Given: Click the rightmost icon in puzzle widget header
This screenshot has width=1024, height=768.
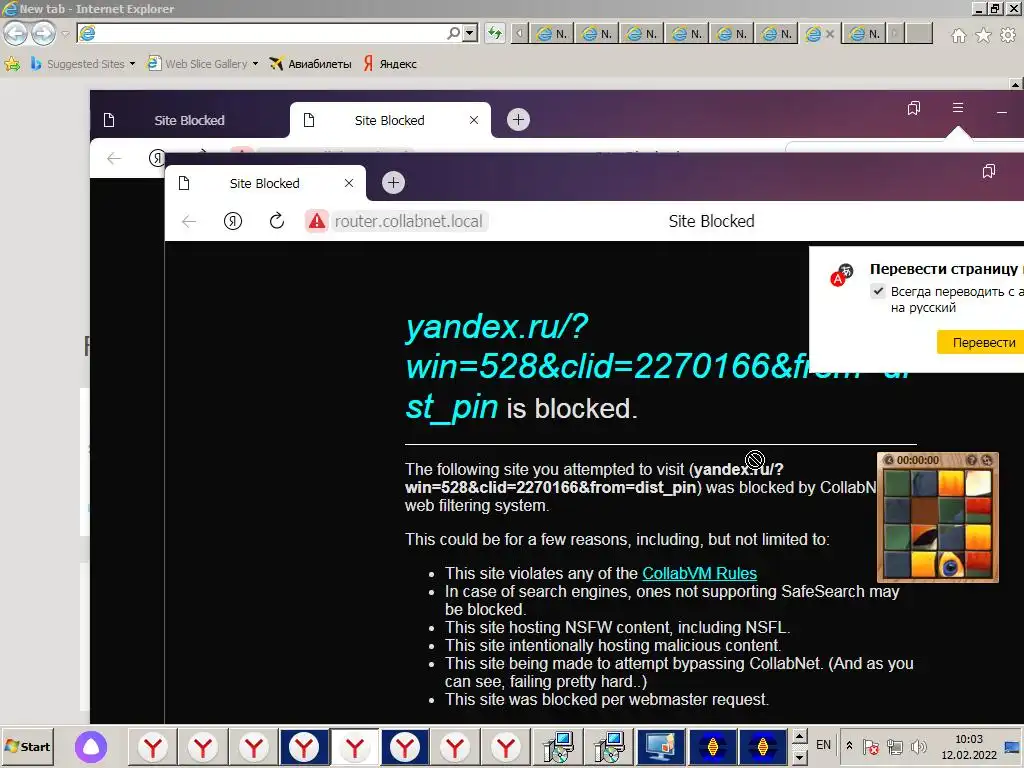Looking at the screenshot, I should pos(987,460).
